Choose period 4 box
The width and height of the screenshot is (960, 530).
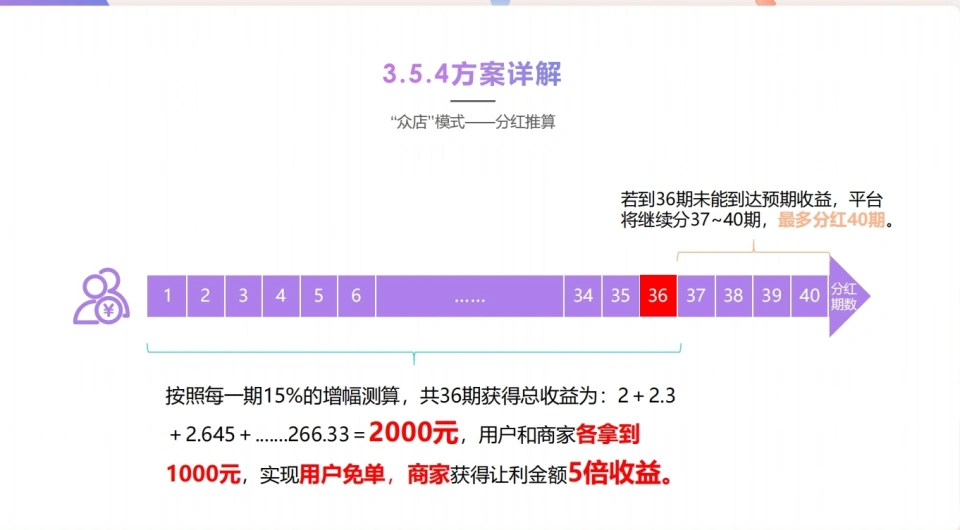(281, 296)
